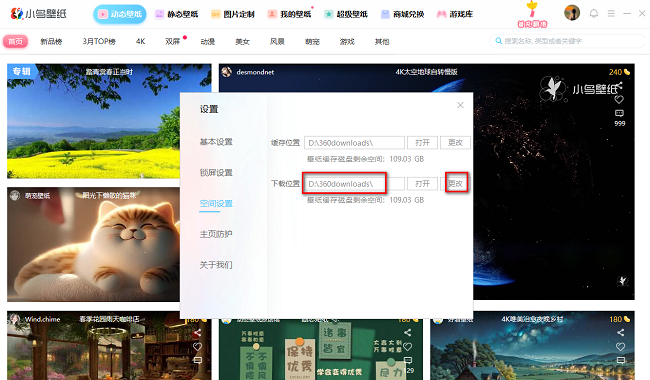Open the 4K starry night village thumbnail
The height and width of the screenshot is (380, 650).
tap(532, 346)
